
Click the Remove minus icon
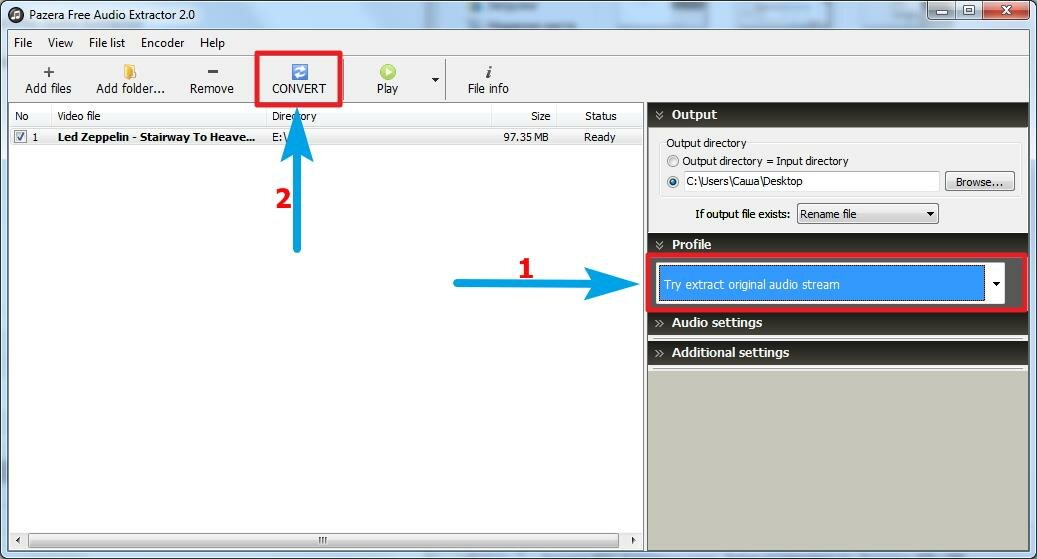click(x=212, y=72)
